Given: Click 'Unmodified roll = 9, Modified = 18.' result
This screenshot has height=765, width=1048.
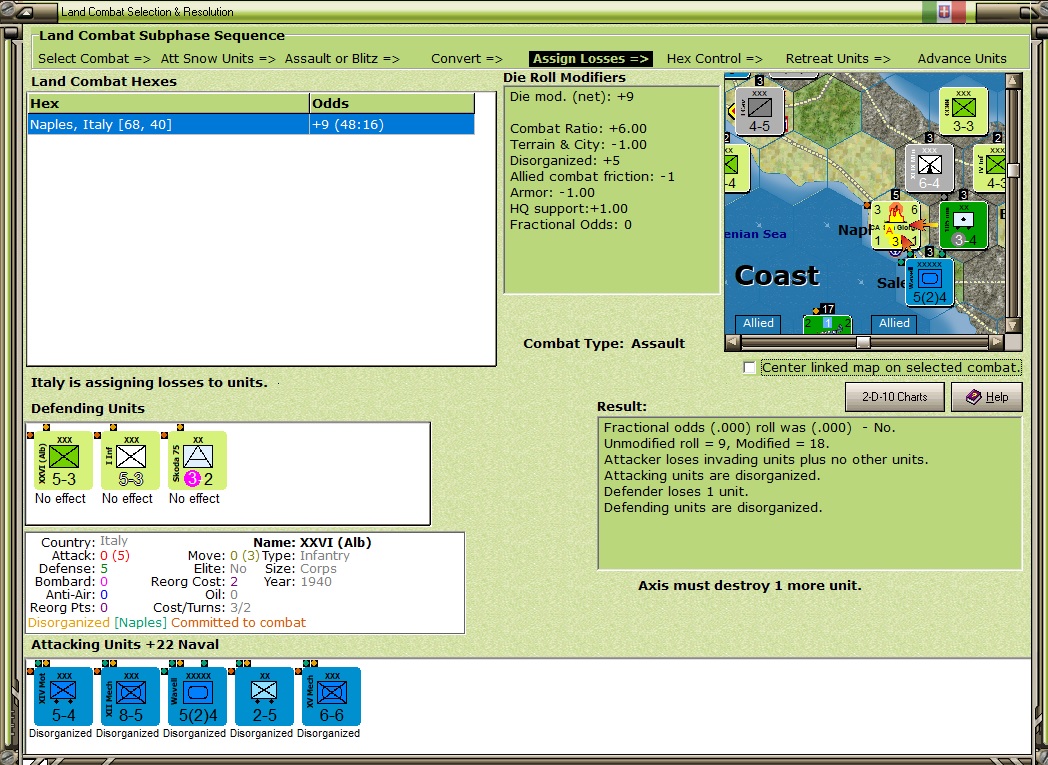Looking at the screenshot, I should coord(716,444).
